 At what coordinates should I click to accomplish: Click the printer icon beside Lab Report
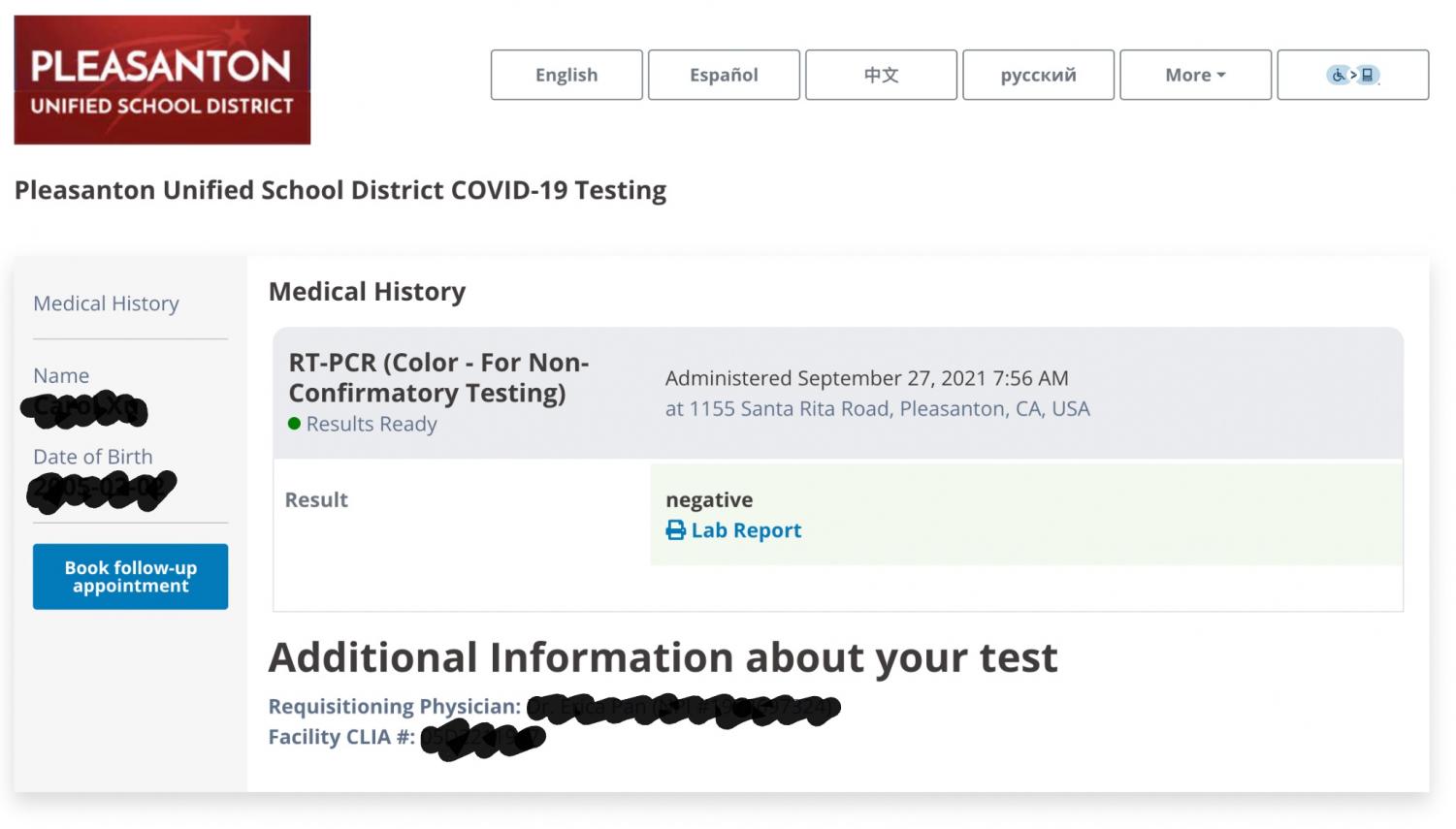pos(675,530)
